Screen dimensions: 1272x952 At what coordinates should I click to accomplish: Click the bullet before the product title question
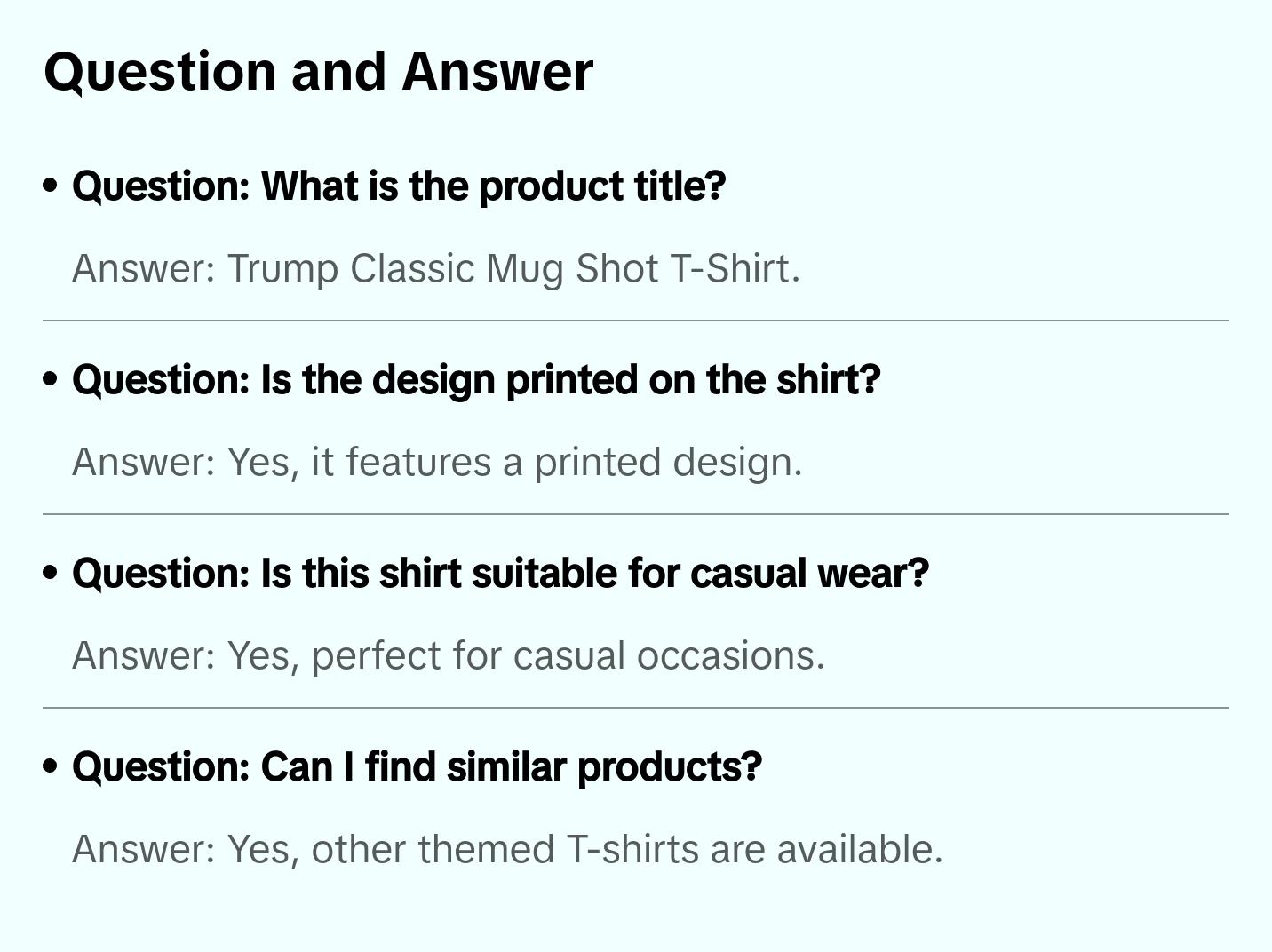click(x=51, y=186)
